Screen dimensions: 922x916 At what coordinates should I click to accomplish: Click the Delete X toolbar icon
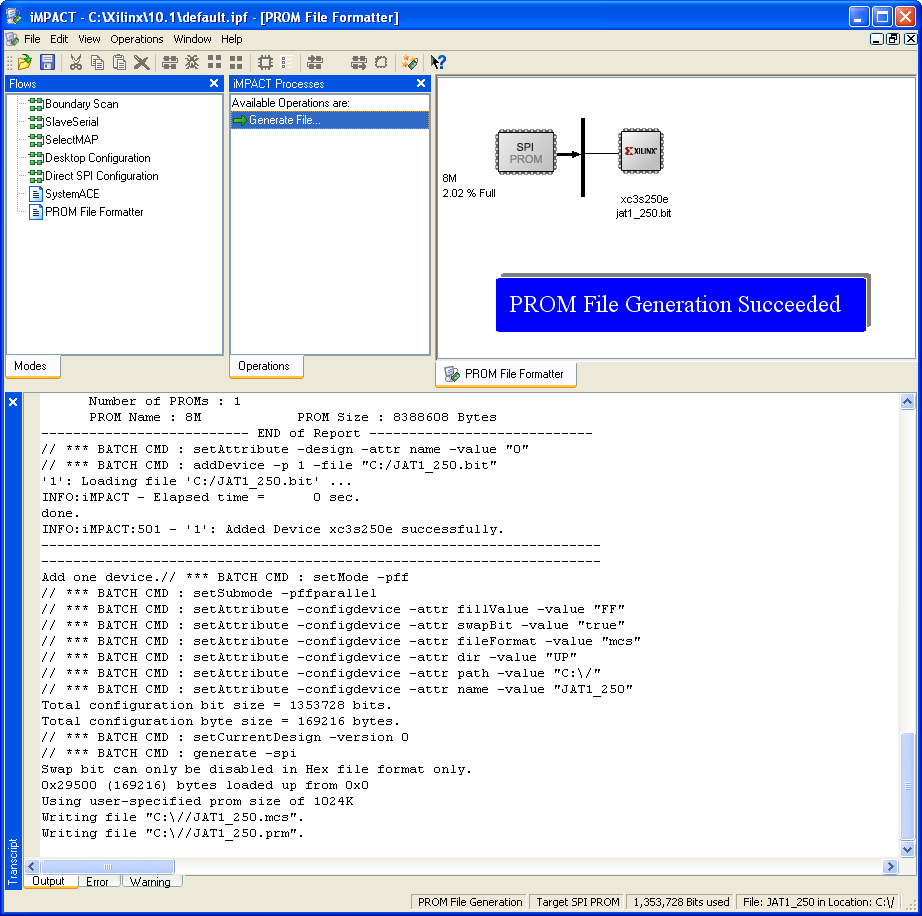[x=141, y=62]
